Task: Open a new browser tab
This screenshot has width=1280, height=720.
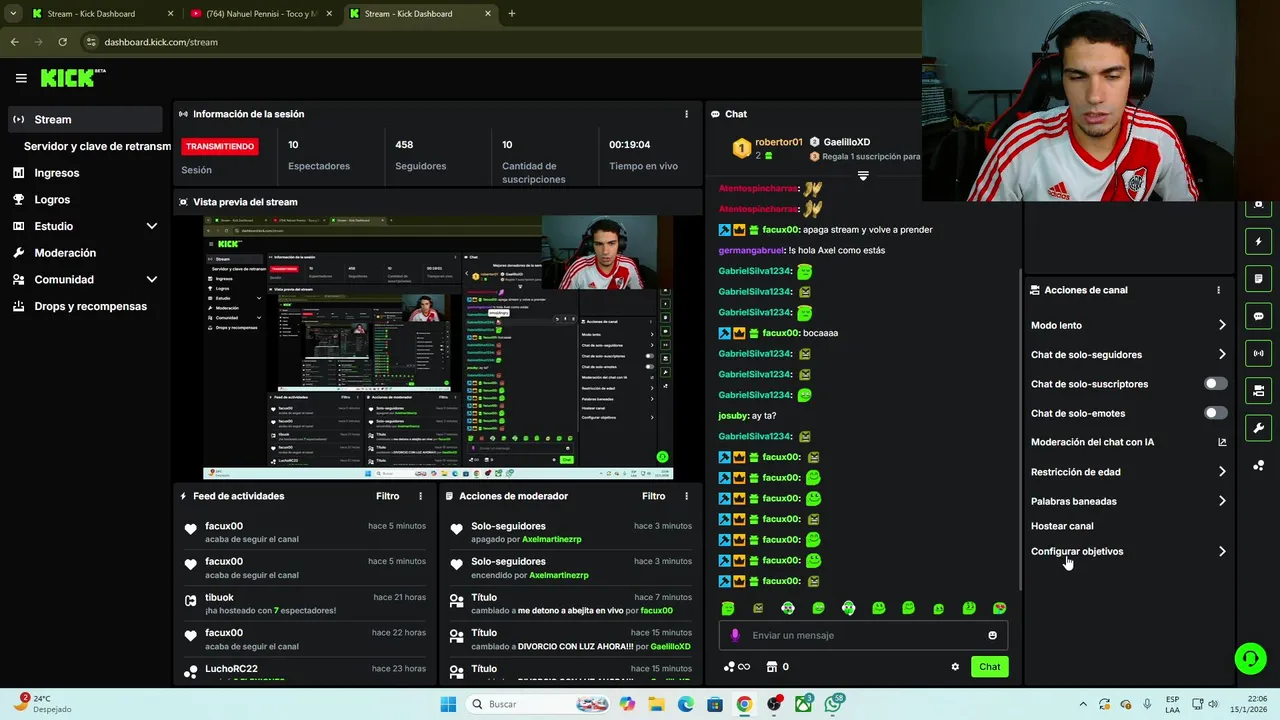Action: click(511, 14)
